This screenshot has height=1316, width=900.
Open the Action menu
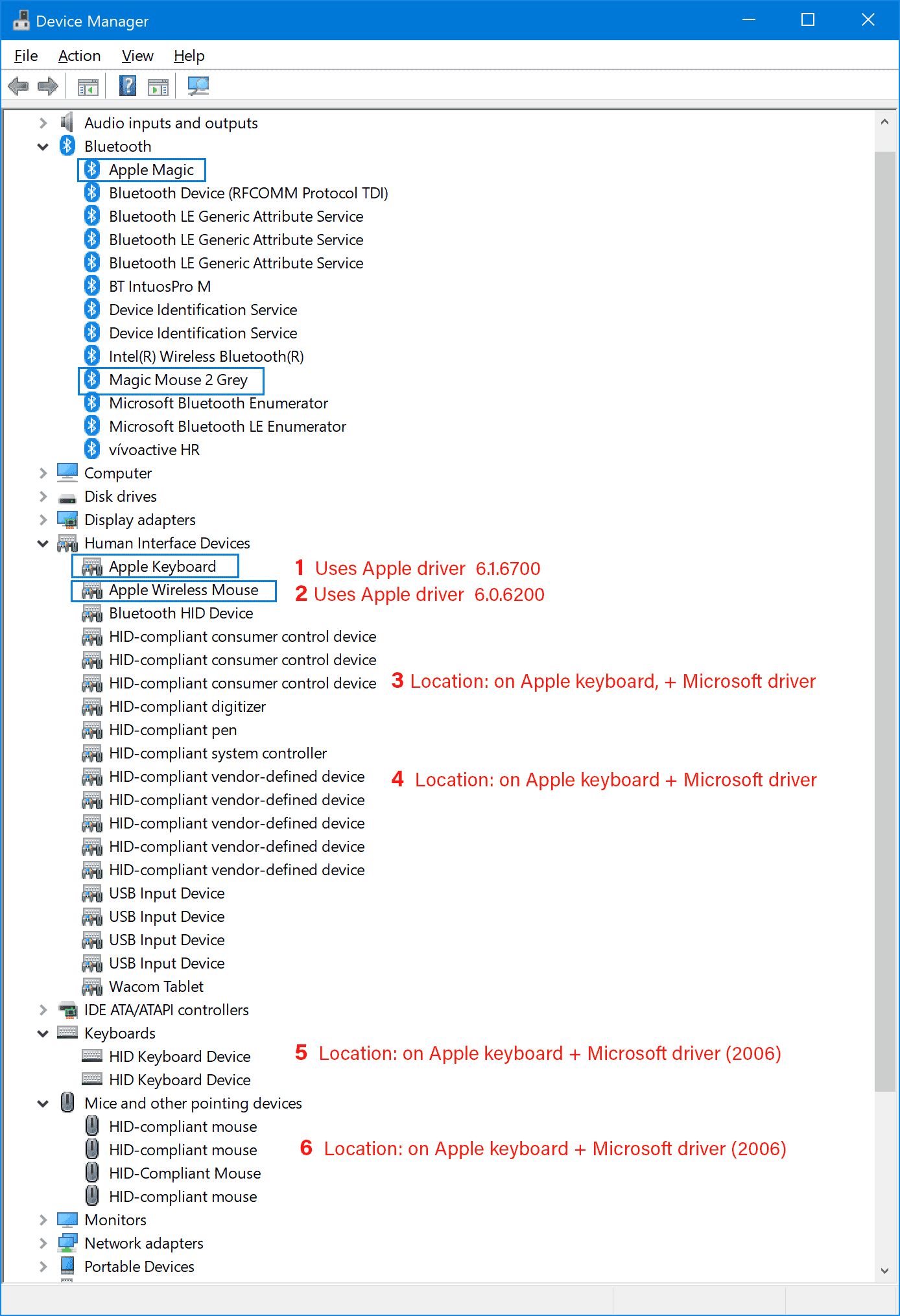click(x=79, y=56)
